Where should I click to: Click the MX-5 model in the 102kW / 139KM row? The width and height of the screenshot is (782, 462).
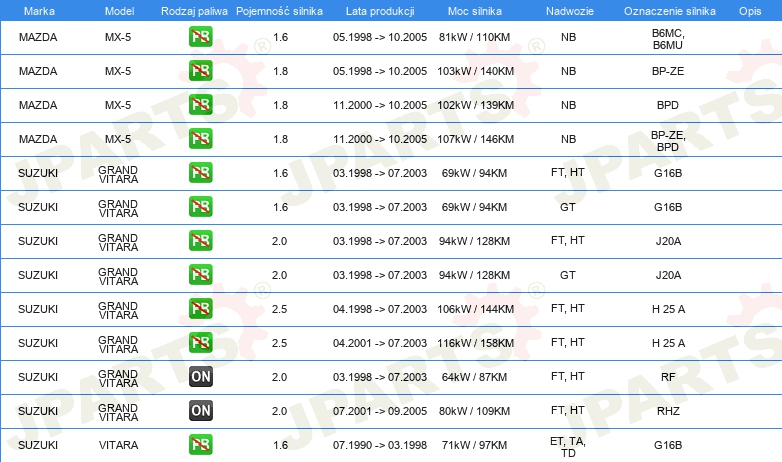(x=118, y=105)
